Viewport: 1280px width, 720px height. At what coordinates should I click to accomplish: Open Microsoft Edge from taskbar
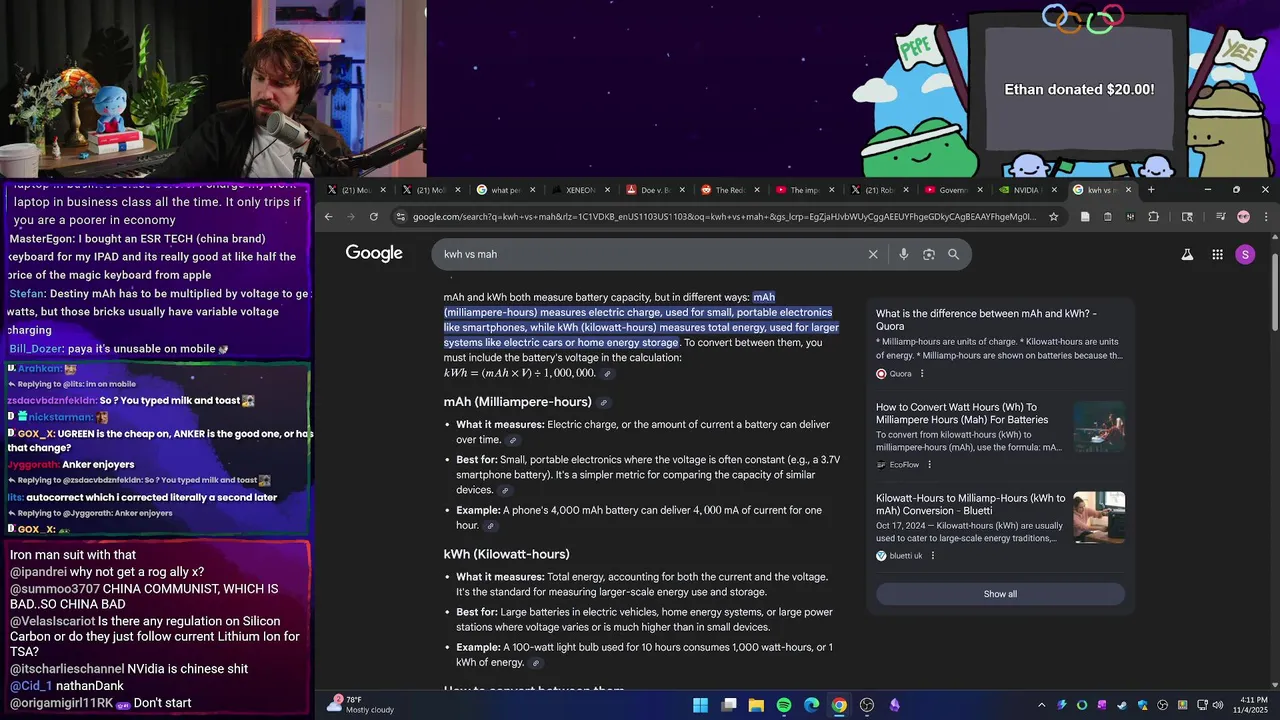point(811,705)
